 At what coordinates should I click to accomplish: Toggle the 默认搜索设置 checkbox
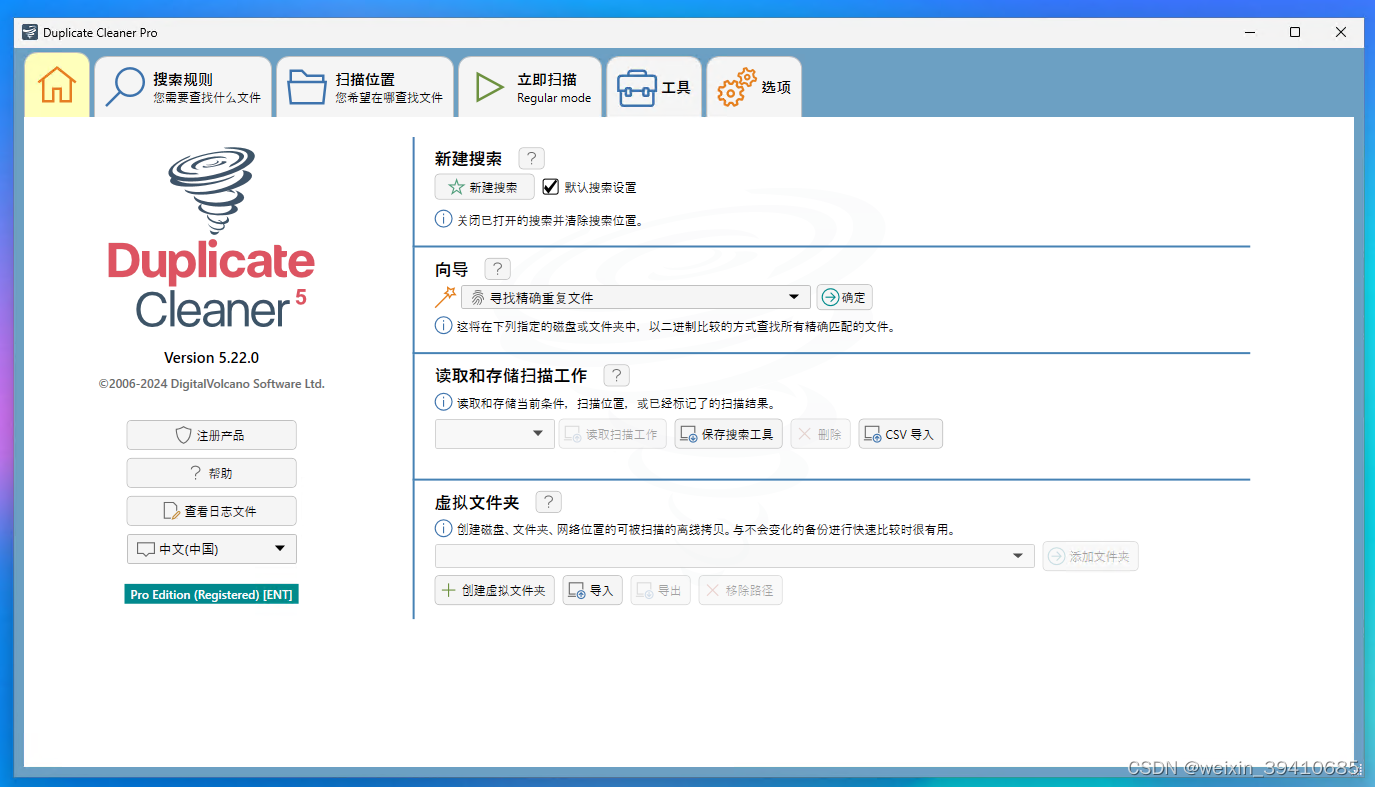coord(551,187)
